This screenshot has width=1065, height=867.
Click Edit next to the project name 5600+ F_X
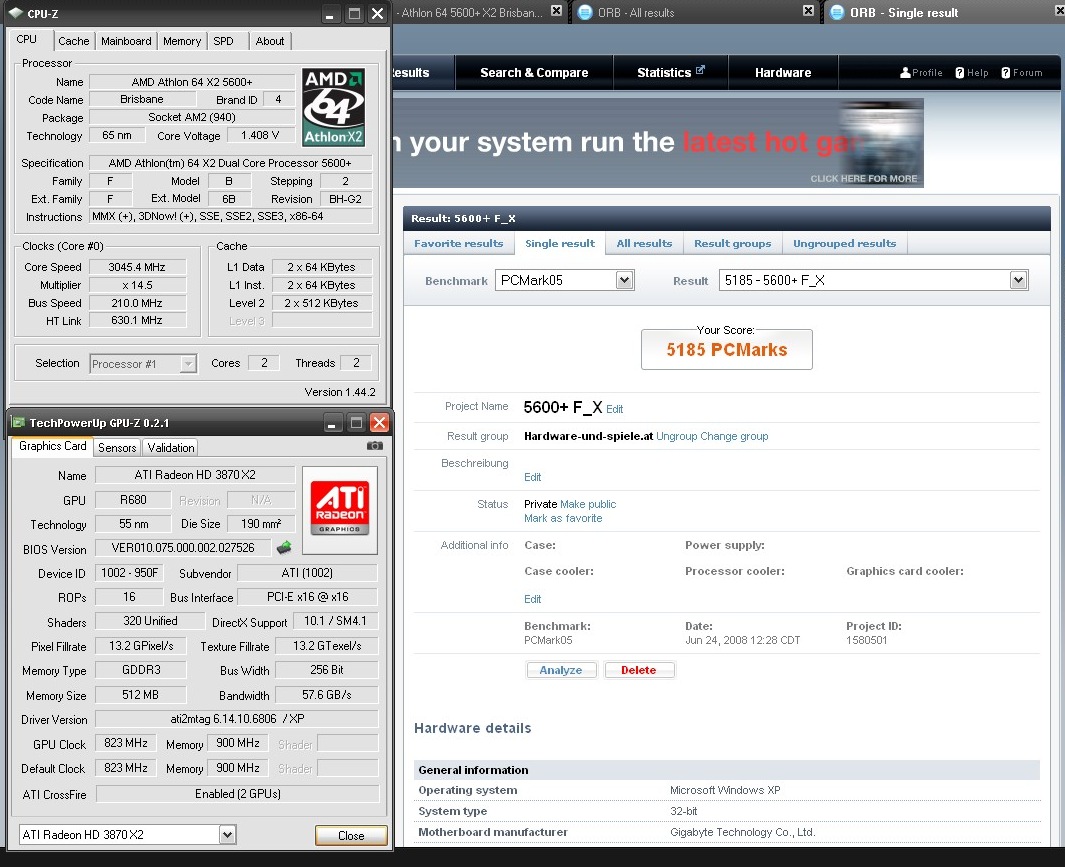click(x=614, y=409)
